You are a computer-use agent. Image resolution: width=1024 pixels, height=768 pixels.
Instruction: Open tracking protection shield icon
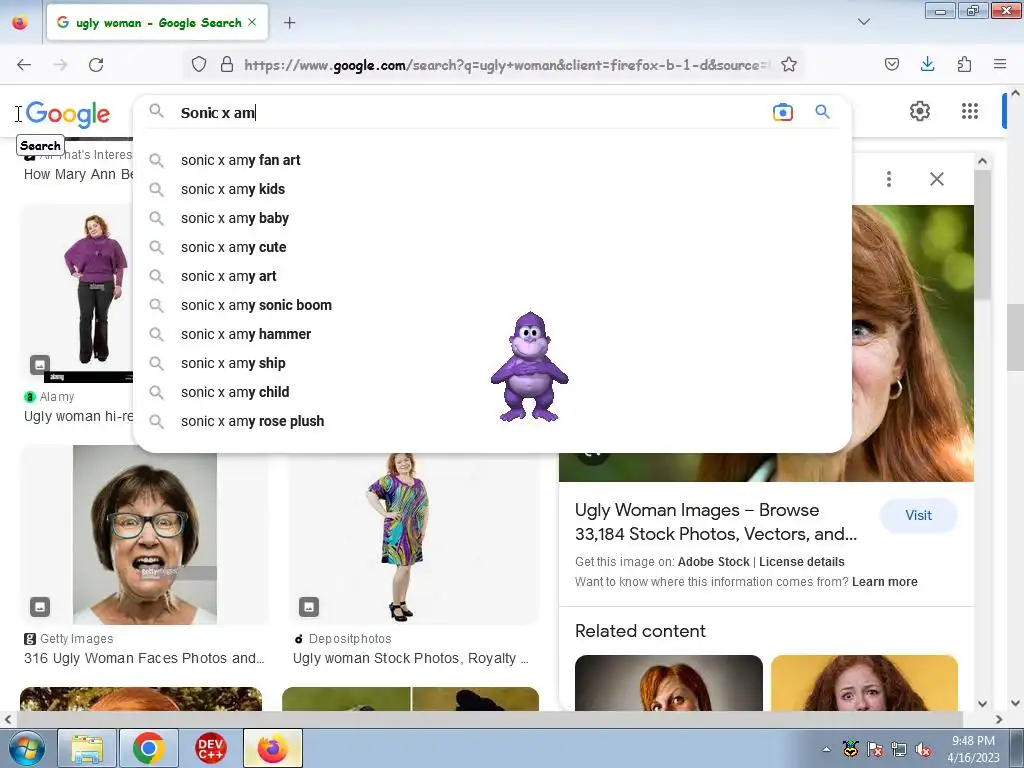[199, 64]
